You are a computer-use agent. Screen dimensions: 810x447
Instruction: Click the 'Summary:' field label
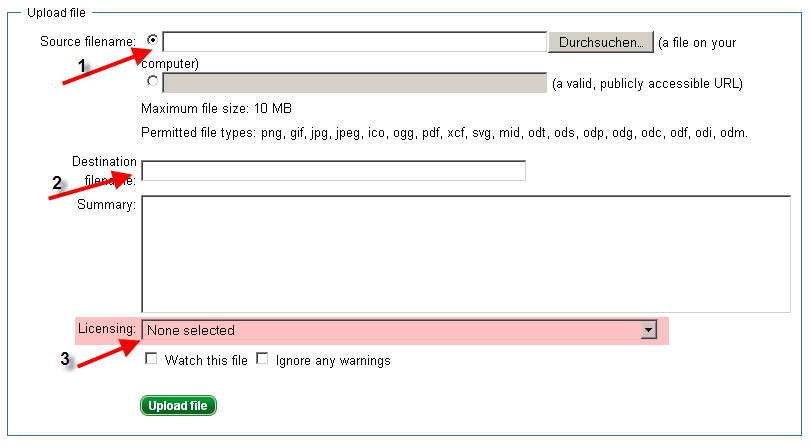point(106,205)
